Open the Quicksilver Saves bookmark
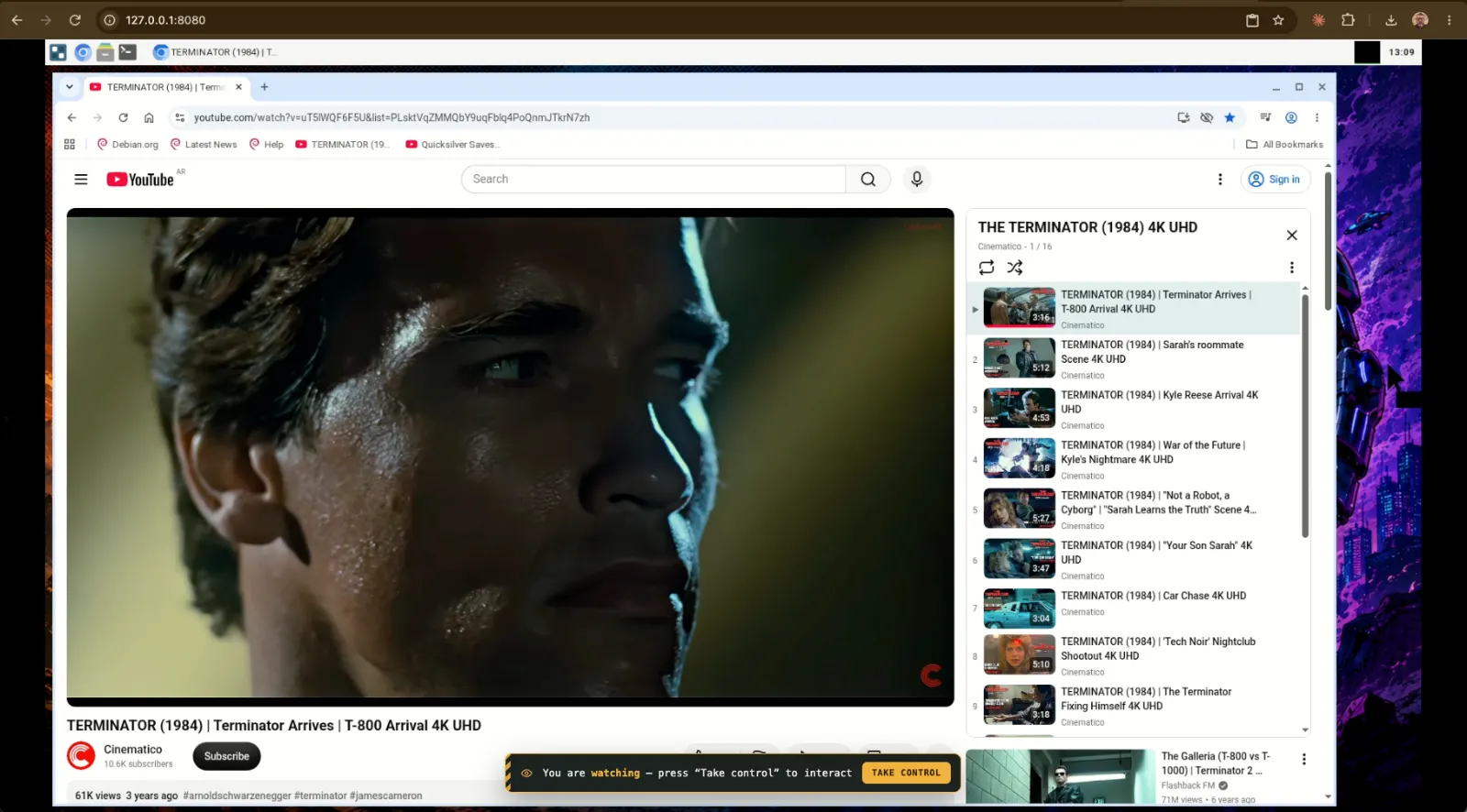 point(453,145)
